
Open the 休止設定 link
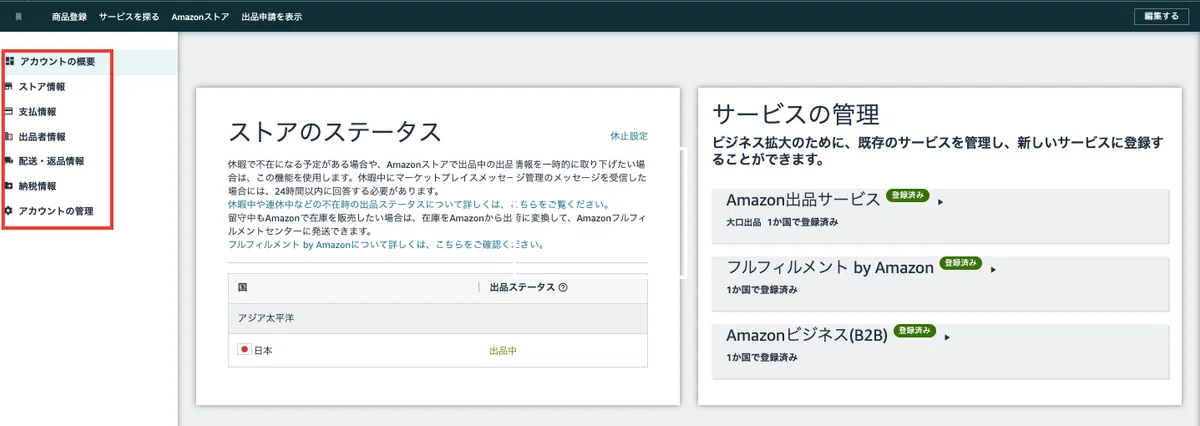click(x=629, y=136)
